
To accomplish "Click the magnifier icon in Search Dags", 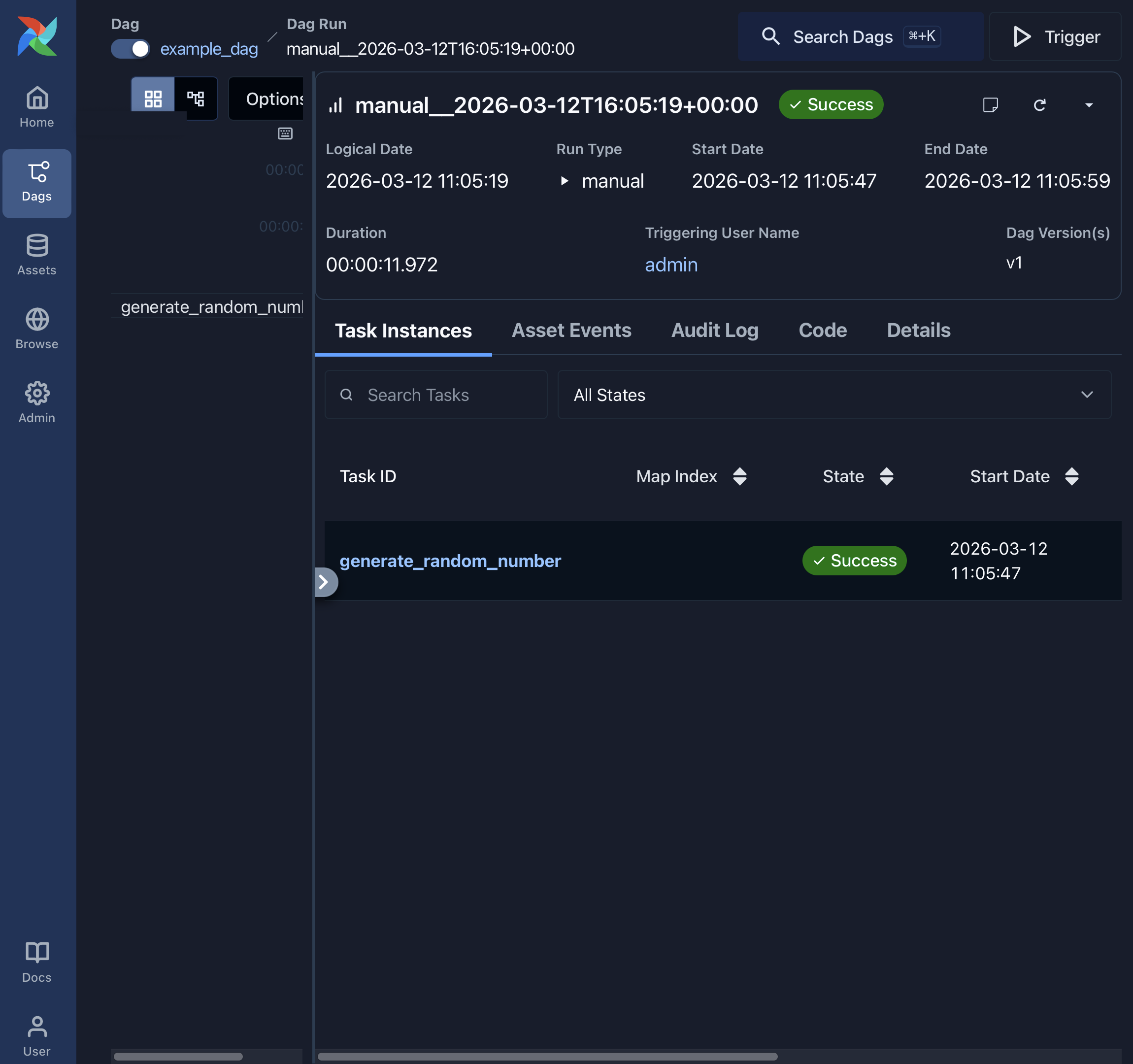I will point(770,36).
